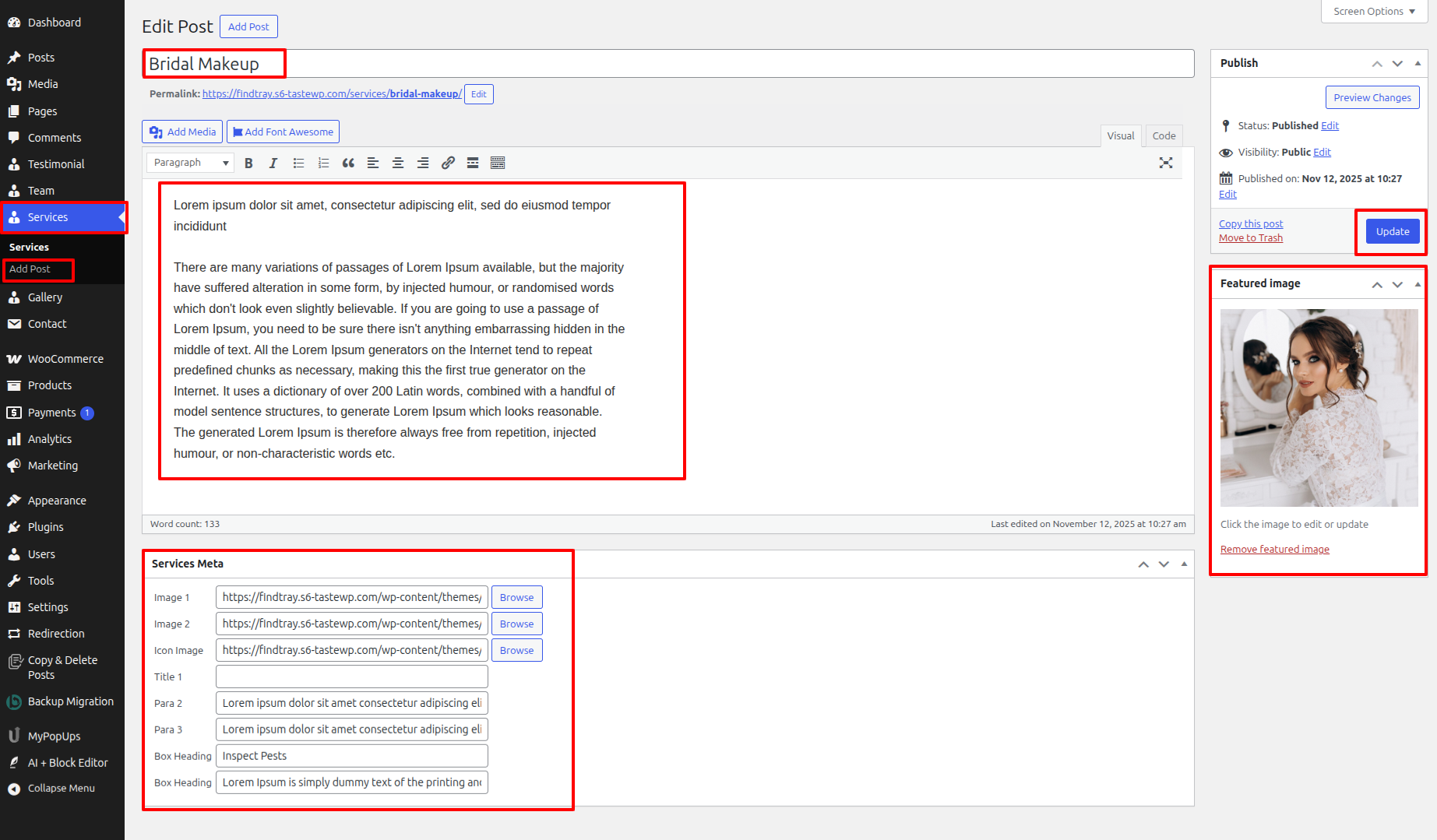The height and width of the screenshot is (840, 1437).
Task: Toggle the editor toolbar kitchen sink
Action: point(498,163)
